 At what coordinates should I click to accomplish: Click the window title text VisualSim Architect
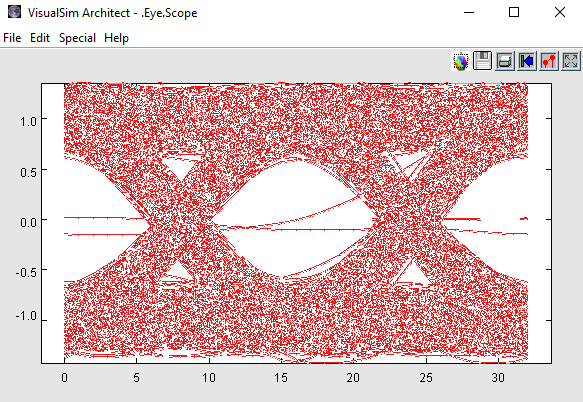tap(79, 13)
